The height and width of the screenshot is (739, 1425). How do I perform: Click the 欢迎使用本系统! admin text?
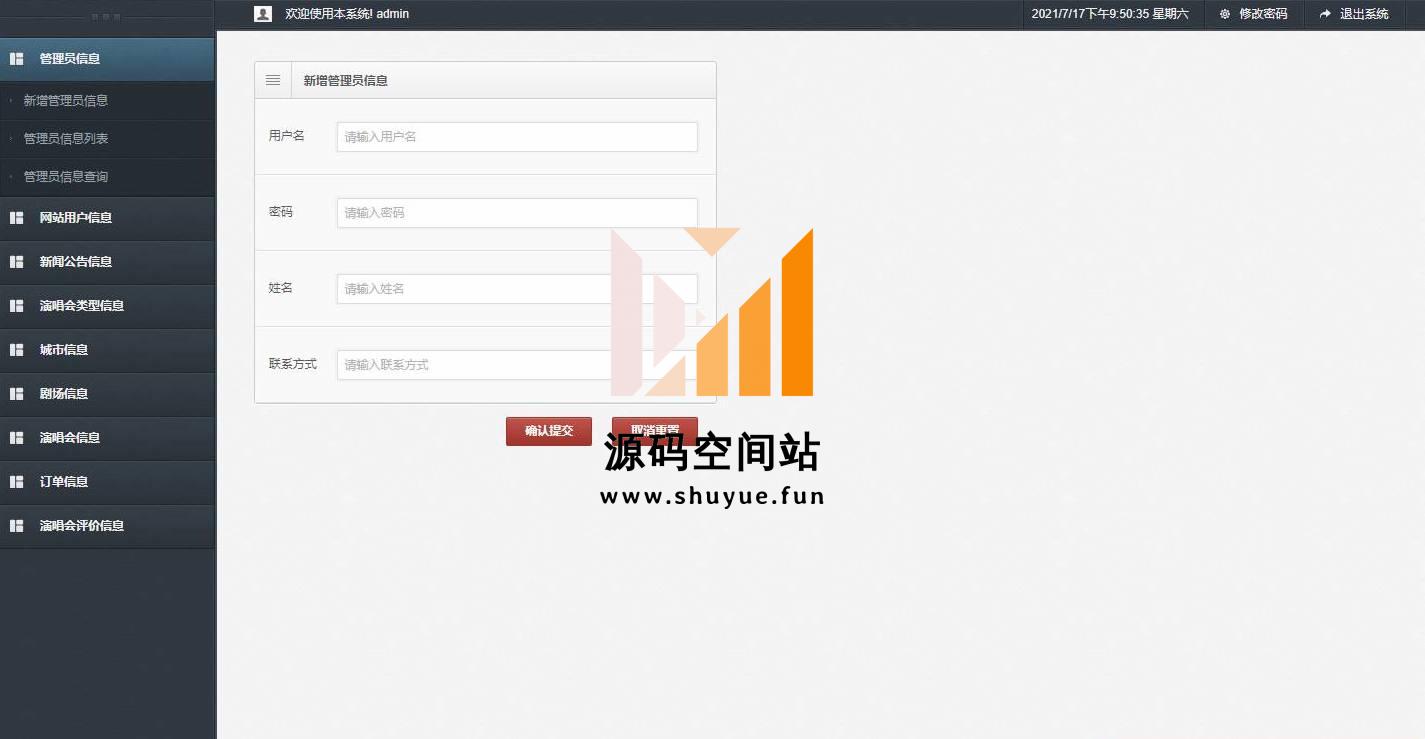(347, 14)
